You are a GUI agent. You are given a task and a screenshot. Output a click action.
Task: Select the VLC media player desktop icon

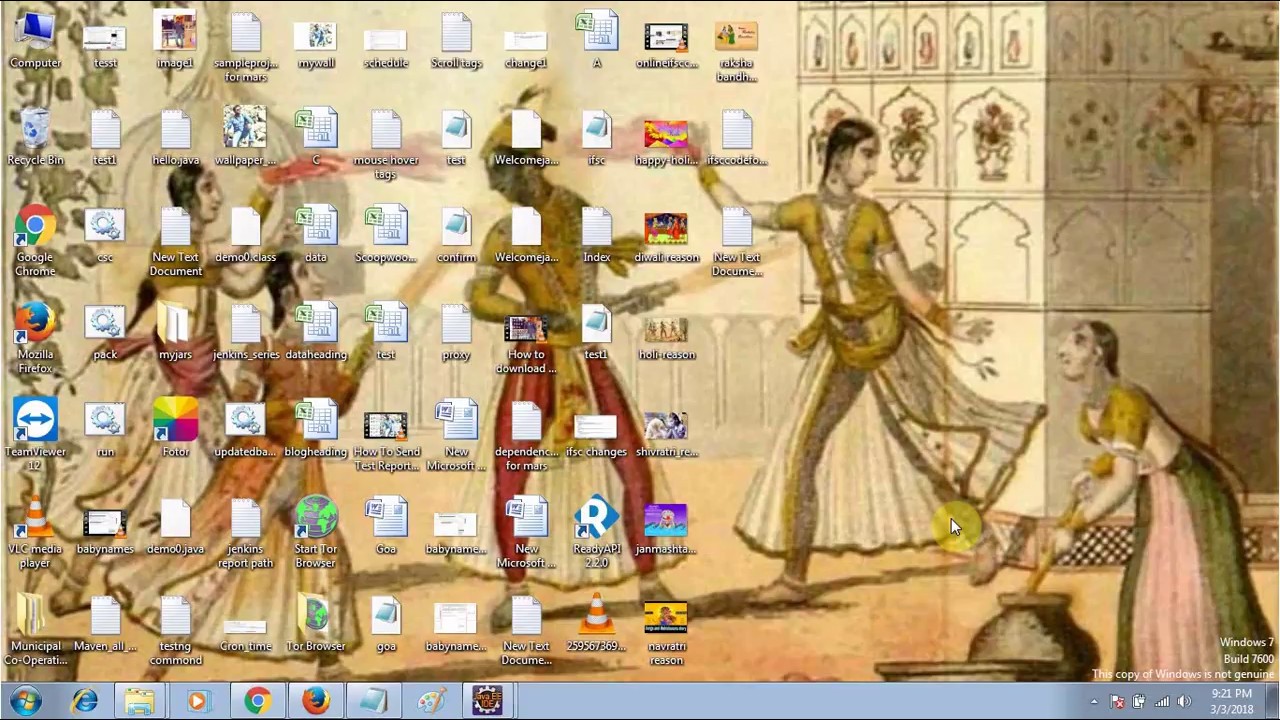(x=35, y=532)
